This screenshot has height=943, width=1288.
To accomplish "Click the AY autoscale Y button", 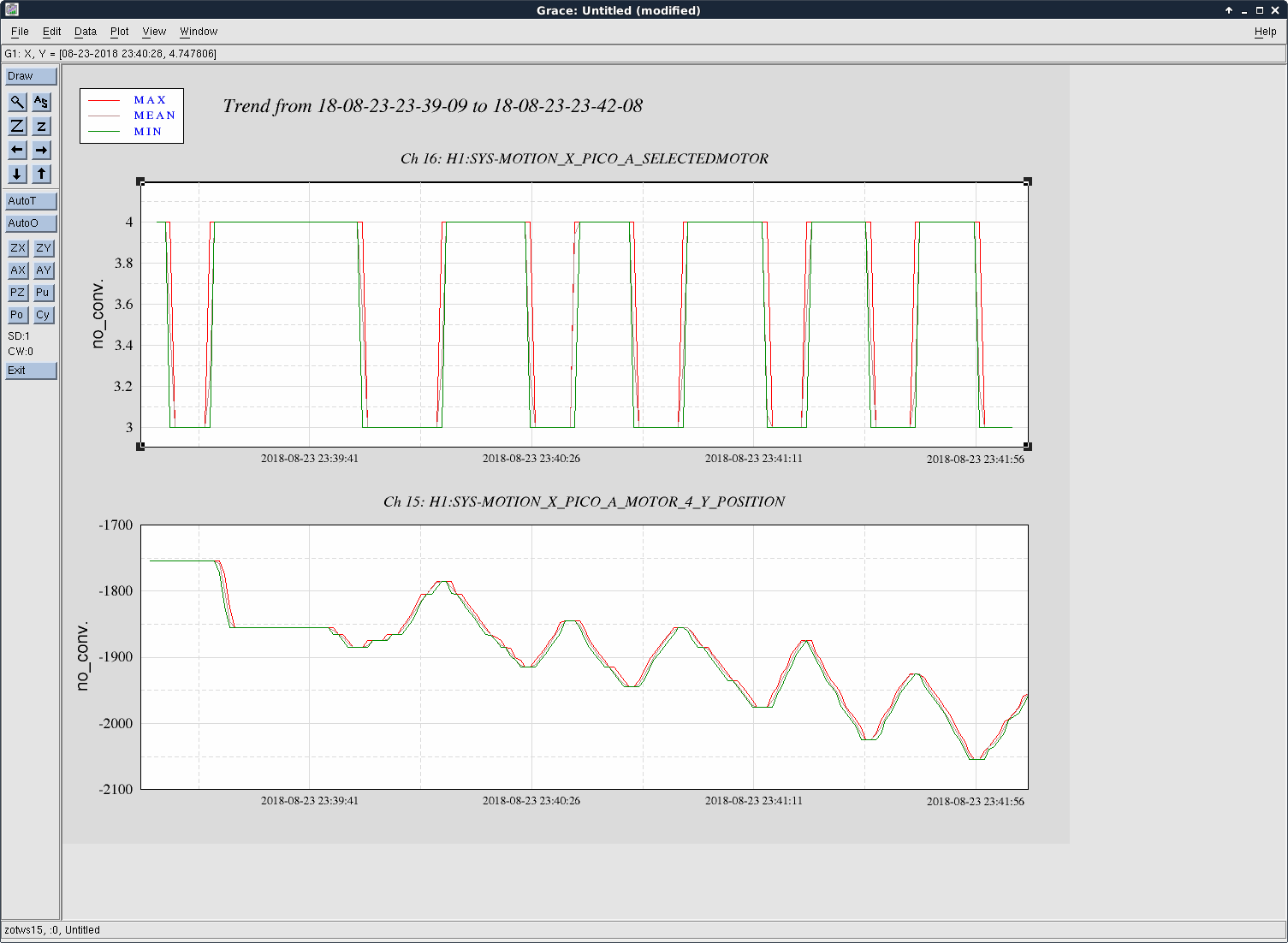I will tap(44, 270).
